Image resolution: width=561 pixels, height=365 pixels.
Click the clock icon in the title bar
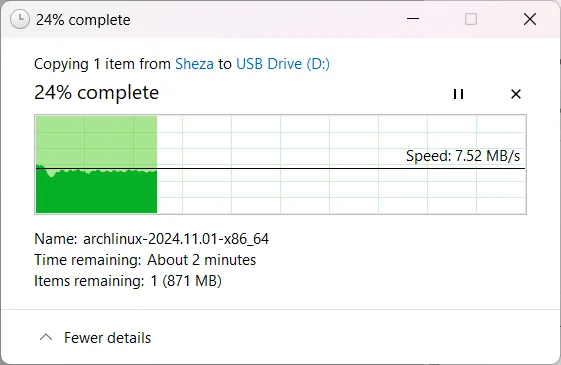(x=20, y=19)
